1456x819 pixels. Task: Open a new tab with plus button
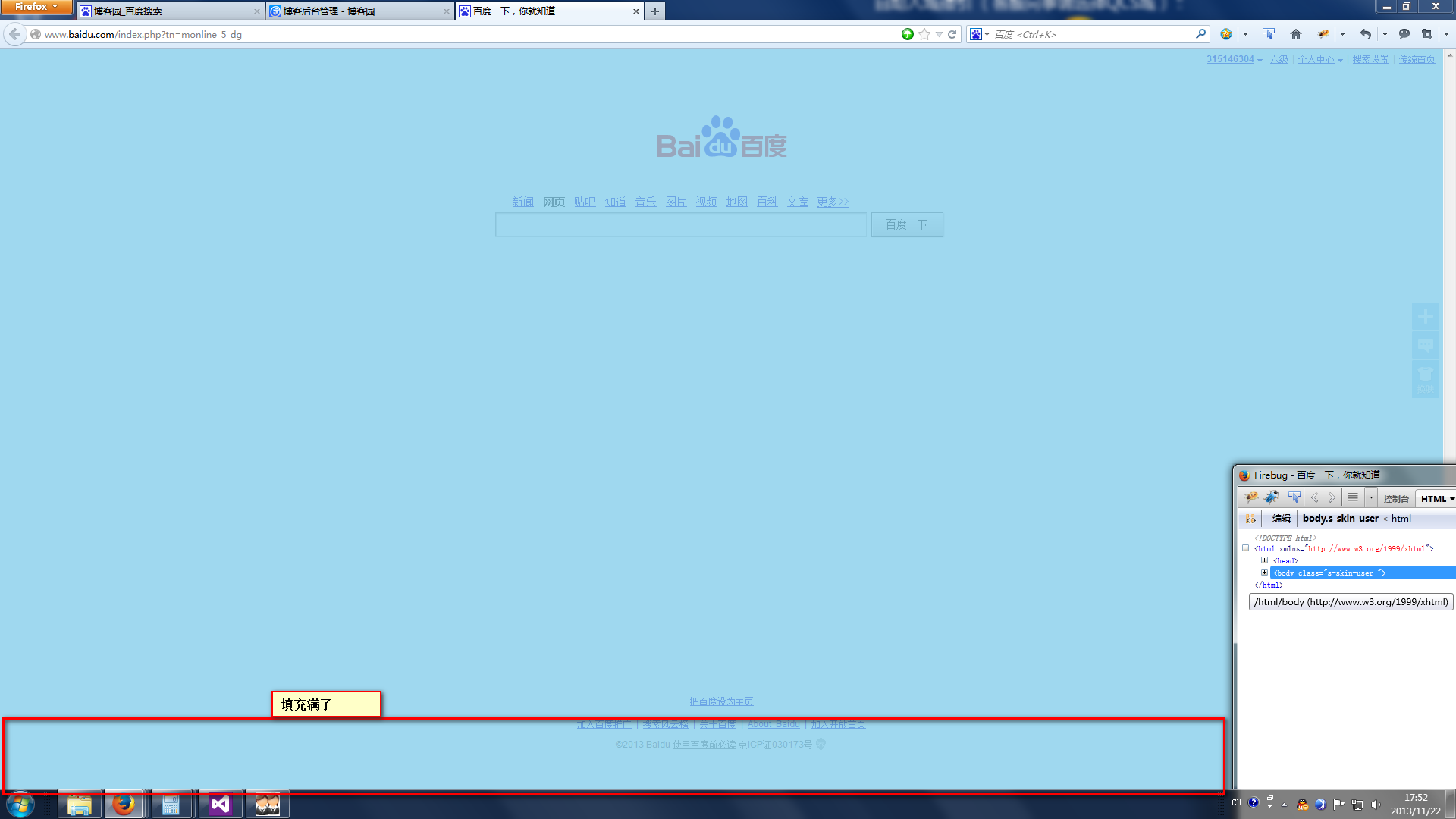[x=655, y=11]
